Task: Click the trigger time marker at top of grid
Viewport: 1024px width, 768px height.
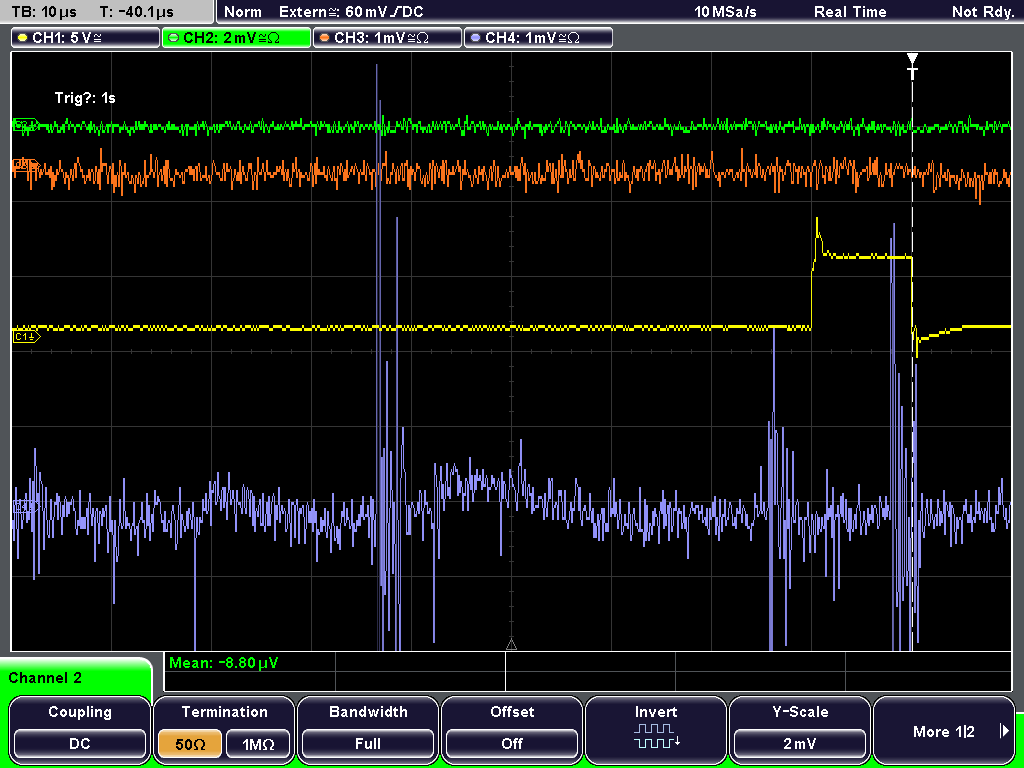Action: click(912, 66)
